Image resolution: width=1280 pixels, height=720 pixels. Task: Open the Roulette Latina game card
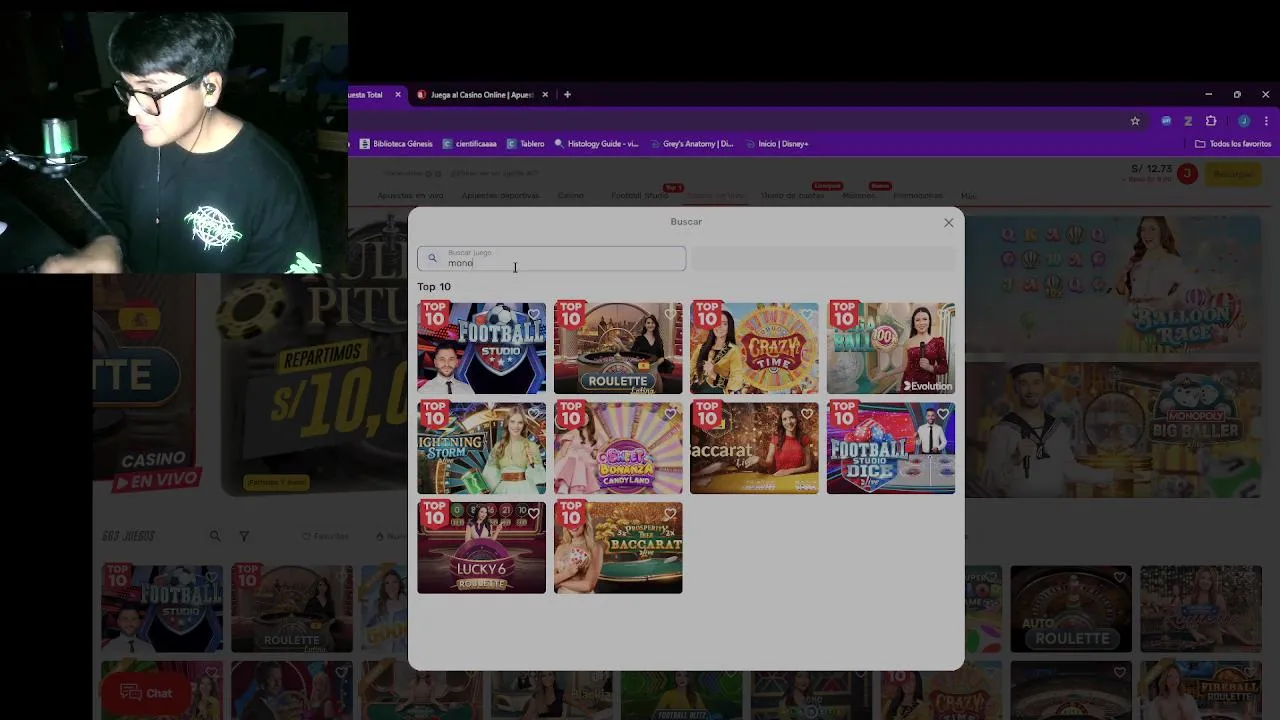coord(618,348)
